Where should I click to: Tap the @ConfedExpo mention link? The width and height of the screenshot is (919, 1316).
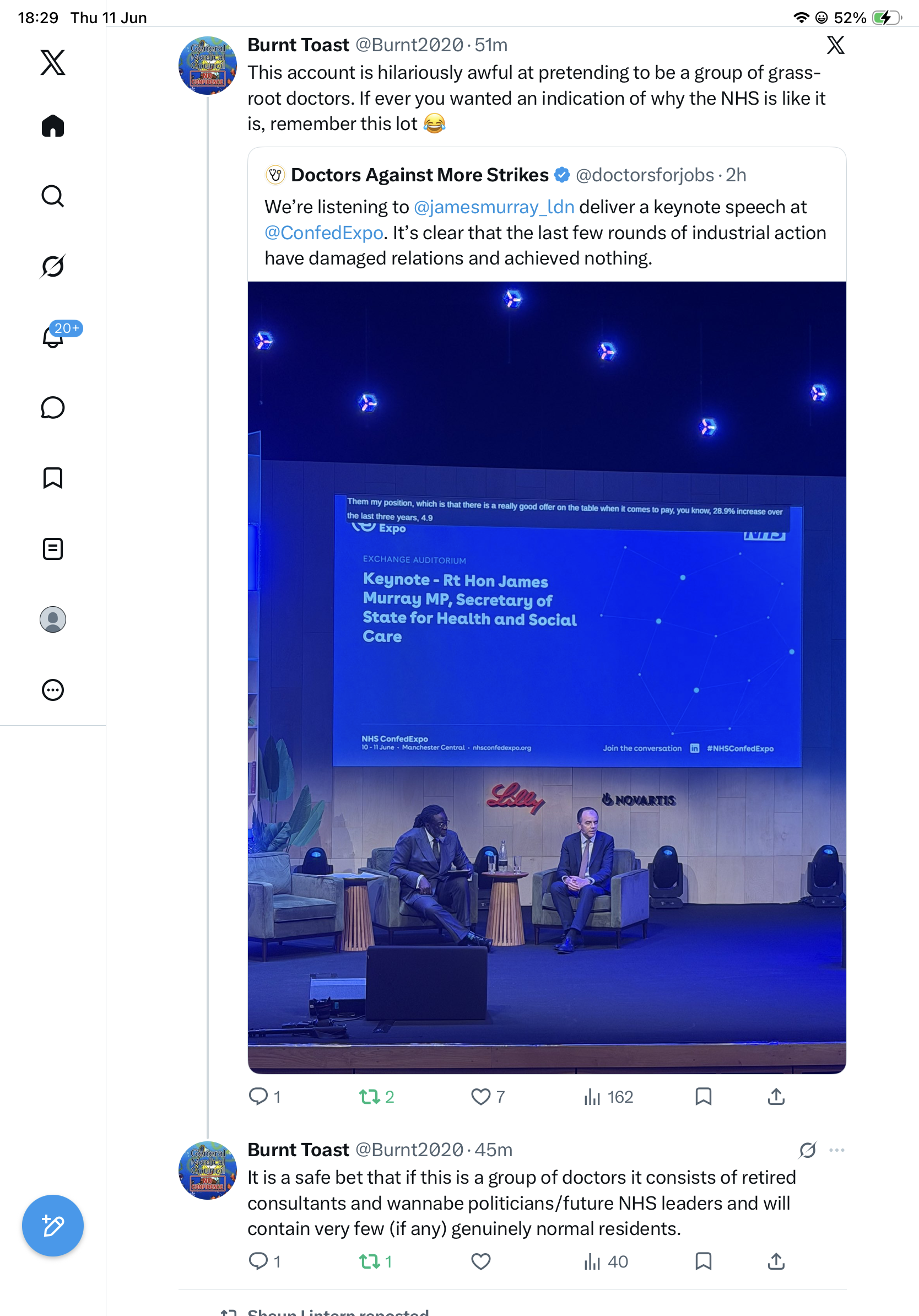click(x=324, y=233)
